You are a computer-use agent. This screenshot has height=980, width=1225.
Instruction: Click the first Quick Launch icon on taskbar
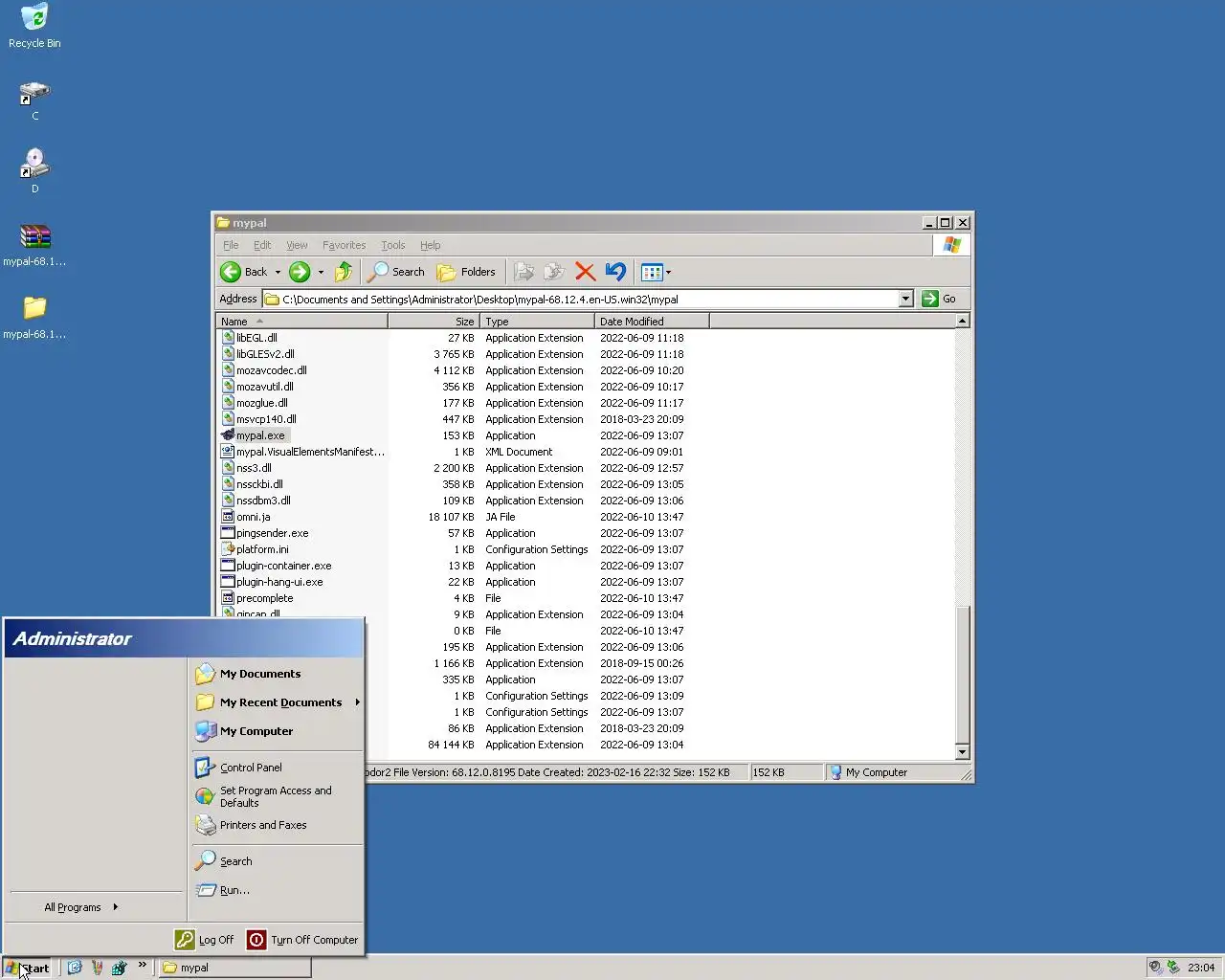coord(75,968)
